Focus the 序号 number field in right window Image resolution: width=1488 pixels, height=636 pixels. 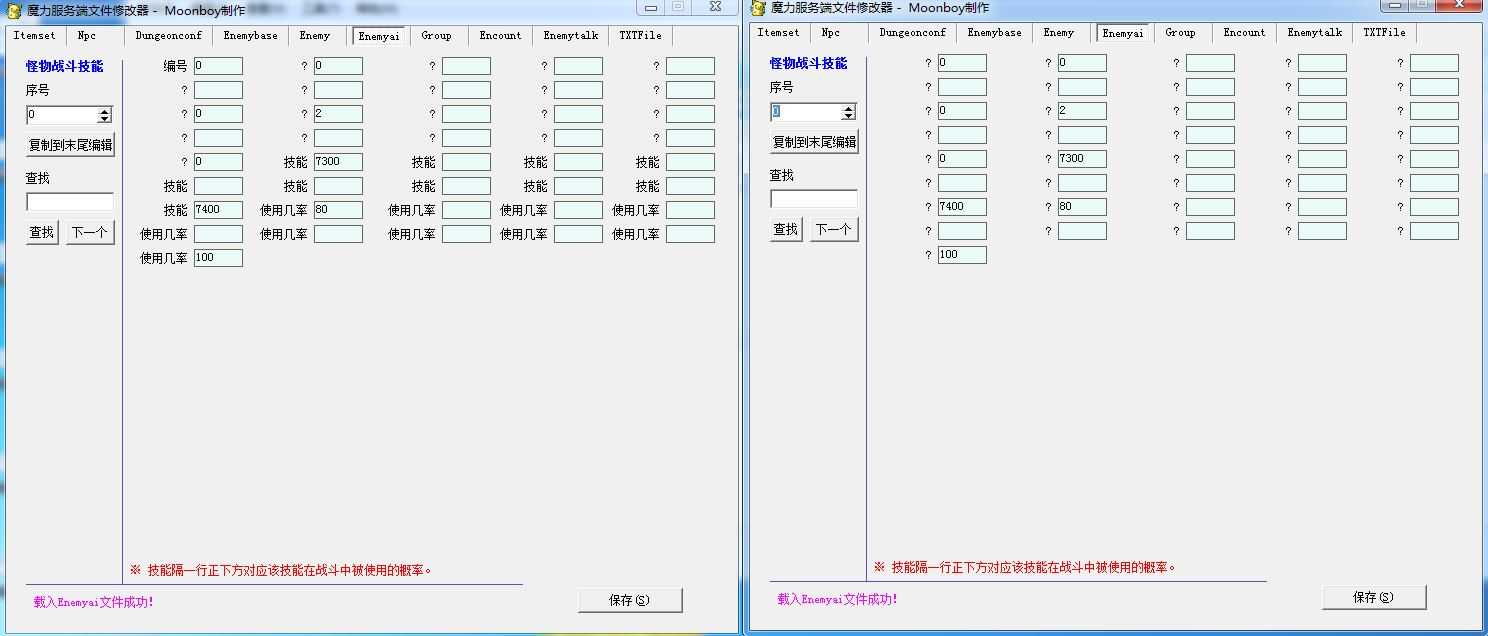pyautogui.click(x=806, y=111)
